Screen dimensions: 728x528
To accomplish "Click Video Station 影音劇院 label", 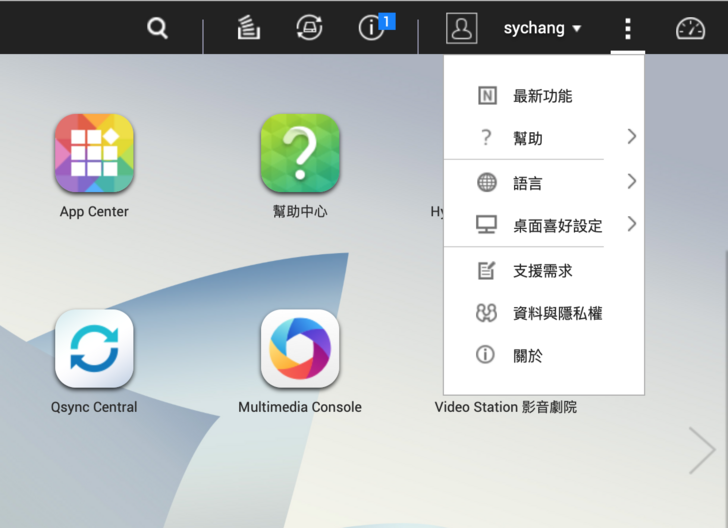I will tap(506, 407).
